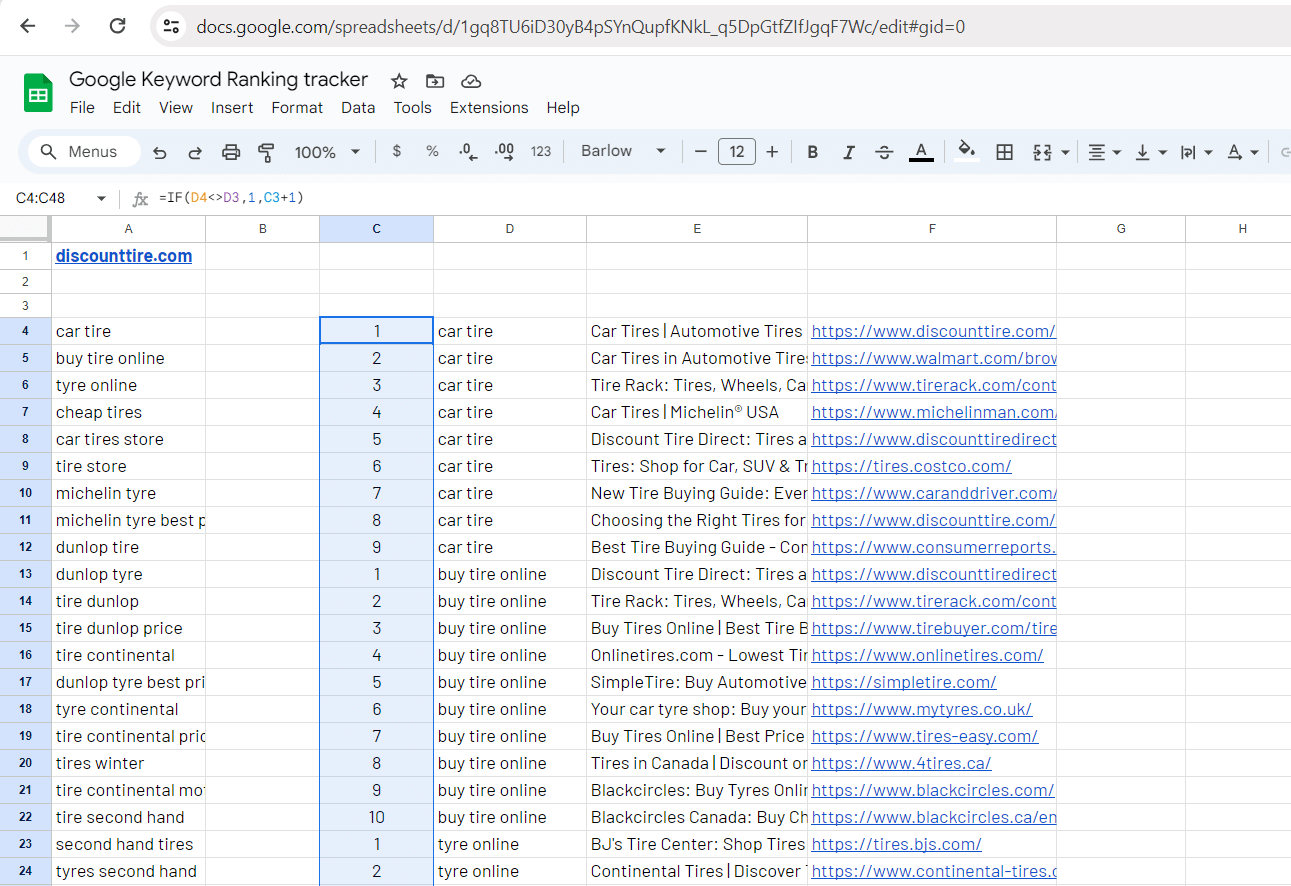The image size is (1291, 886).
Task: Open the walmart.com URL link
Action: click(x=933, y=358)
